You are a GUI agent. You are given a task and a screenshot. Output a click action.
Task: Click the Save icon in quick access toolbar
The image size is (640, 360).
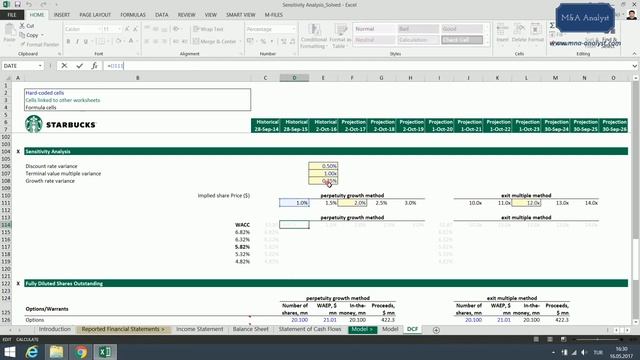(18, 4)
